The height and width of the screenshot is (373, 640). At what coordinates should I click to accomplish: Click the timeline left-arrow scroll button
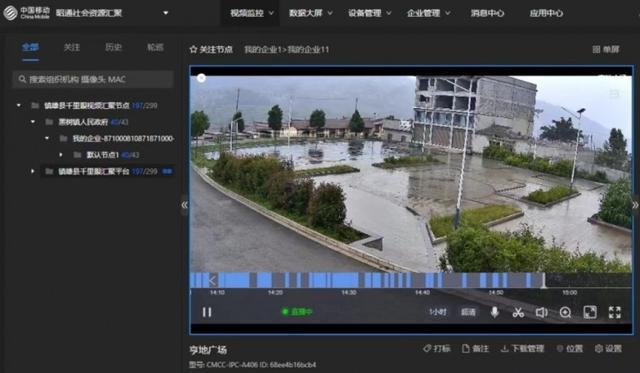212,280
